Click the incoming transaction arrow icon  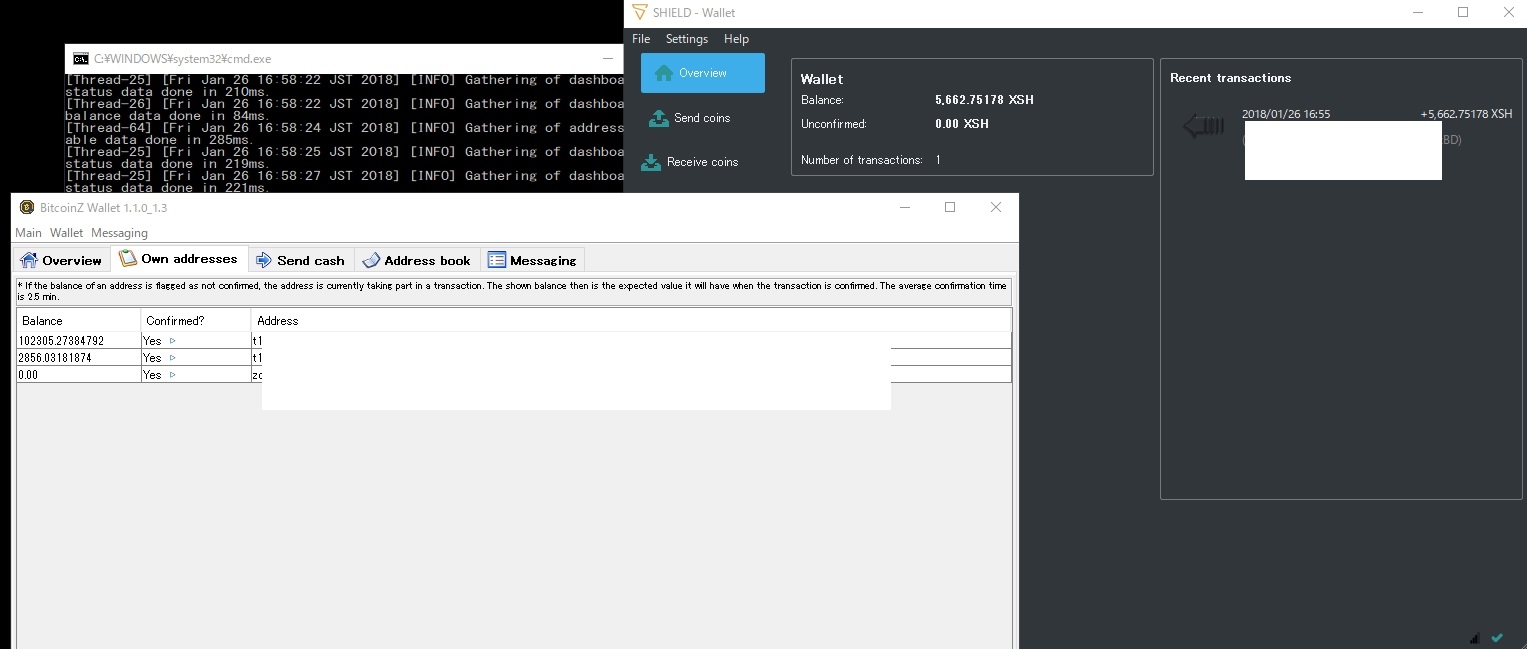pos(1203,126)
